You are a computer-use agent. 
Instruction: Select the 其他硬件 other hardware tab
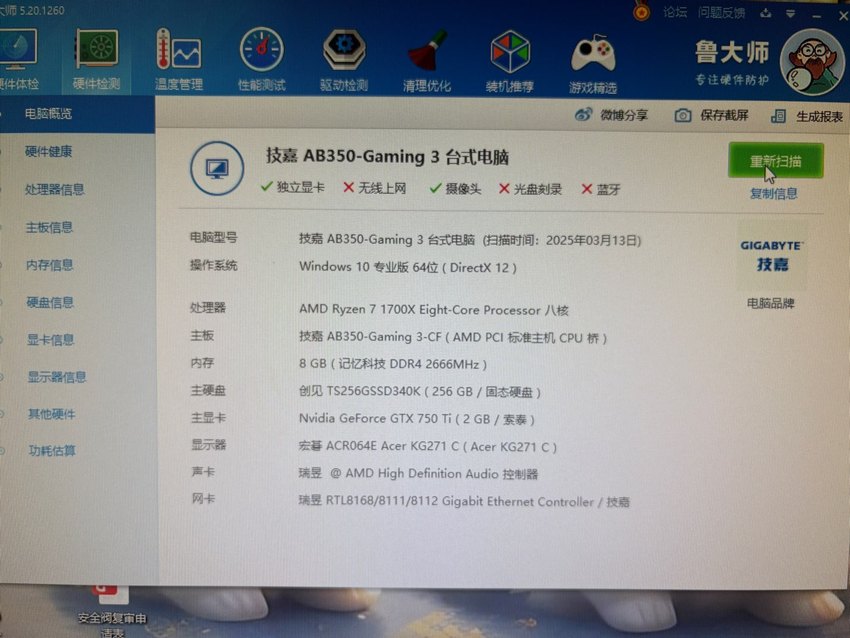pyautogui.click(x=51, y=414)
